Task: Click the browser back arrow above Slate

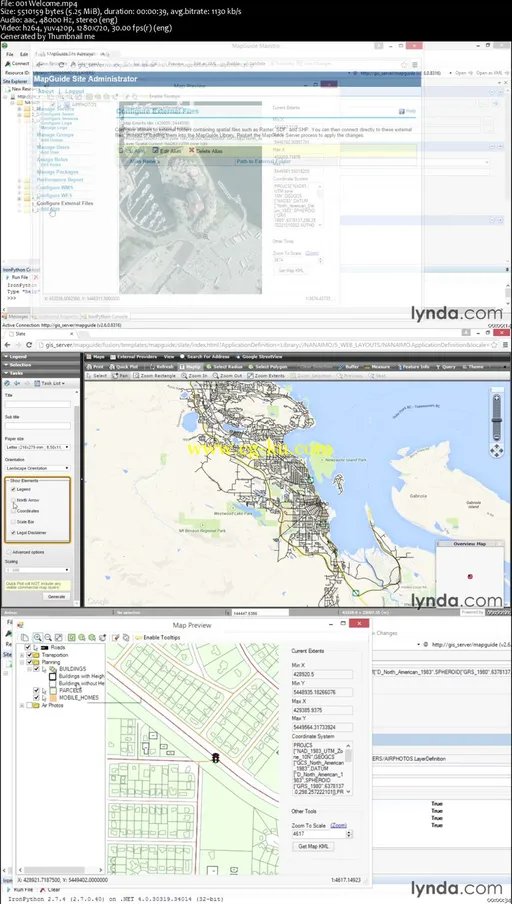Action: [x=6, y=345]
